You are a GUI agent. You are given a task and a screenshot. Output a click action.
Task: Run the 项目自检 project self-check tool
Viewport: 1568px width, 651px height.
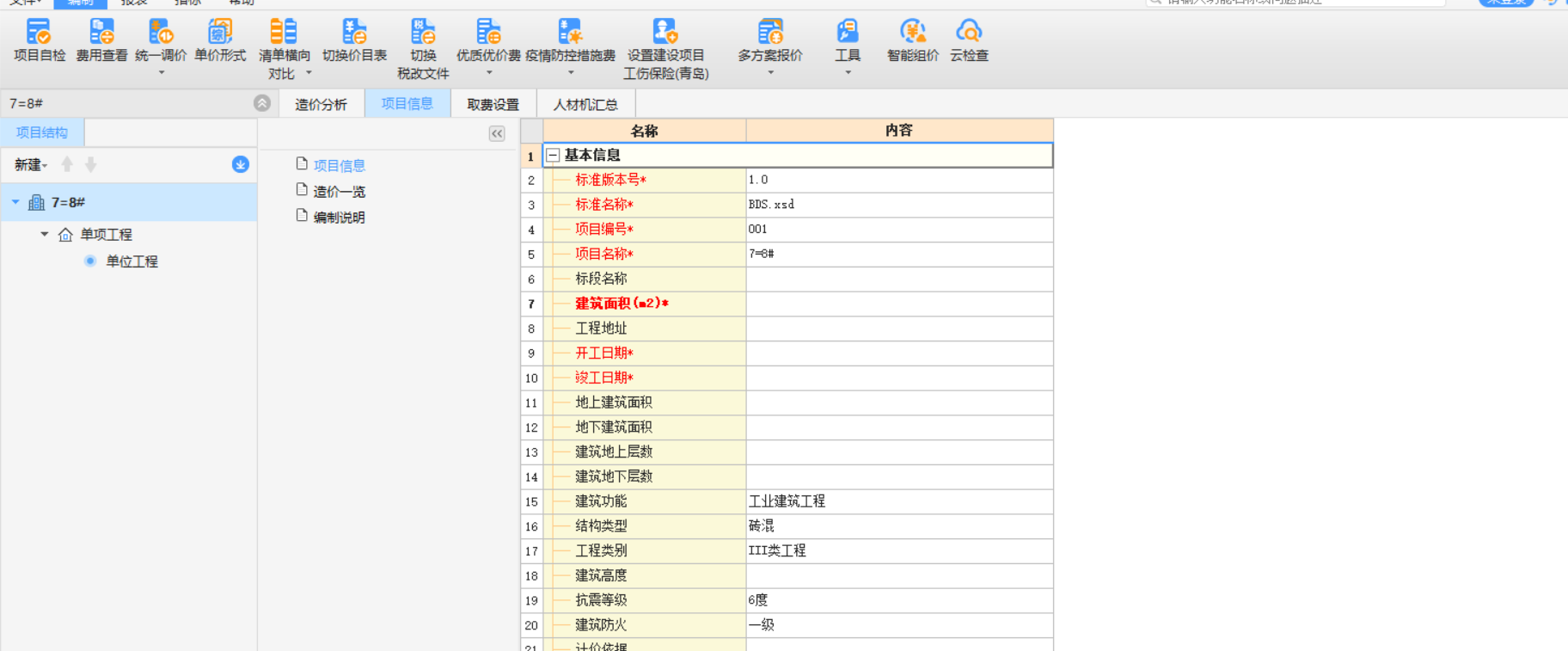pos(39,40)
